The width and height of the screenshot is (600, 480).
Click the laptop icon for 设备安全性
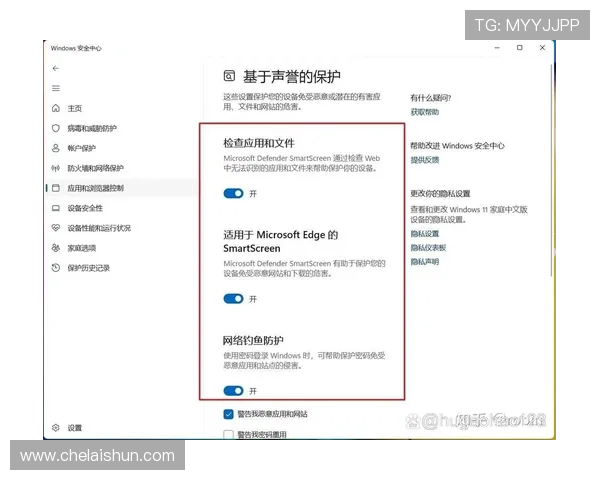[x=56, y=208]
